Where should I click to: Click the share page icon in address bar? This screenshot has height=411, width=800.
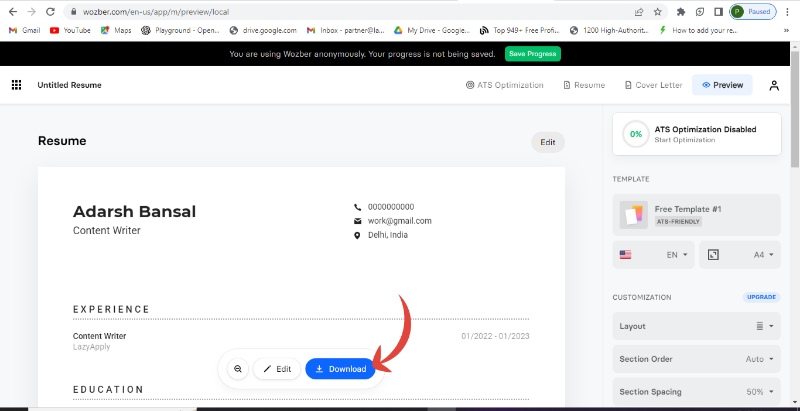pyautogui.click(x=638, y=11)
